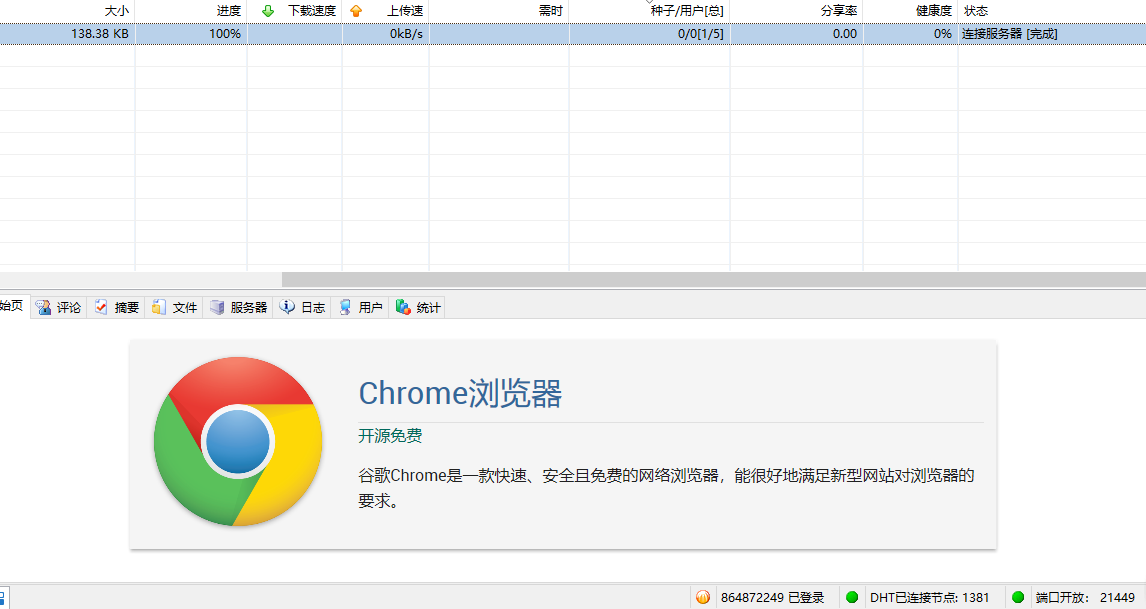Click DHT已连接节点: 1381 status entry
Viewport: 1146px width, 609px height.
(929, 597)
